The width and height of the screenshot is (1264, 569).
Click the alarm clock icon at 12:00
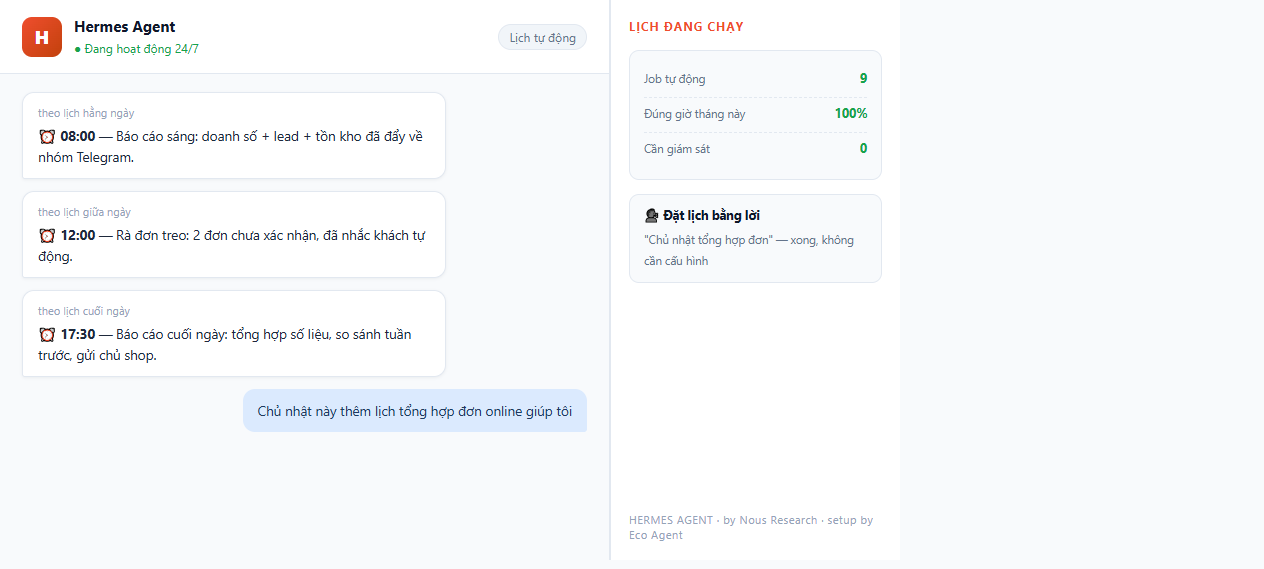pos(47,235)
